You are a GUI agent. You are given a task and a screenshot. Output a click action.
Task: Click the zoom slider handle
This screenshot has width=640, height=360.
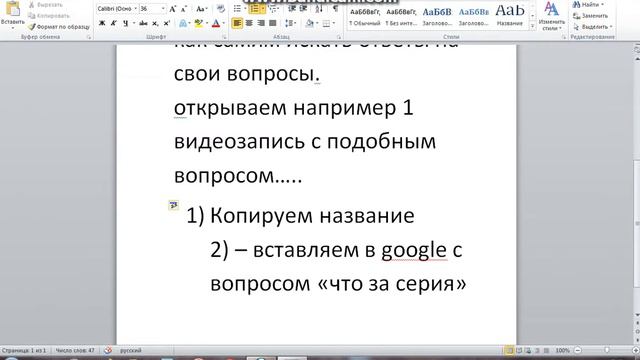(x=607, y=350)
